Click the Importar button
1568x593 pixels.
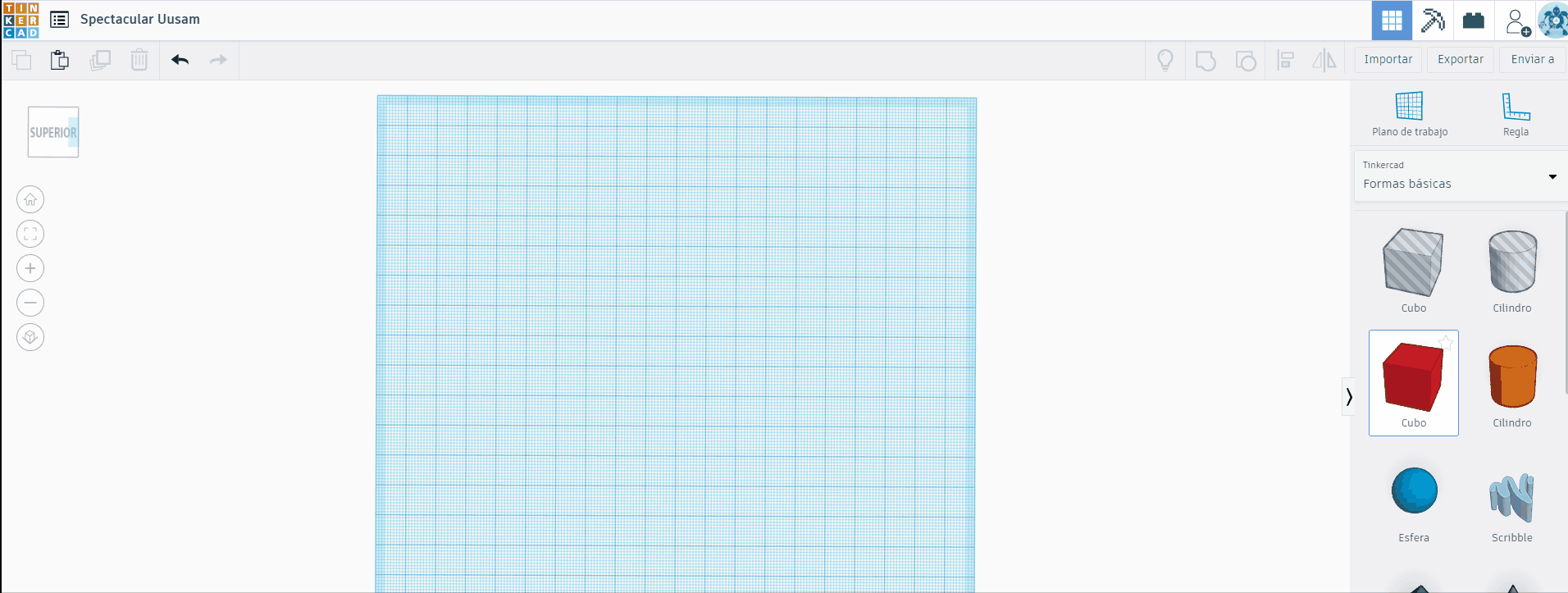1388,59
